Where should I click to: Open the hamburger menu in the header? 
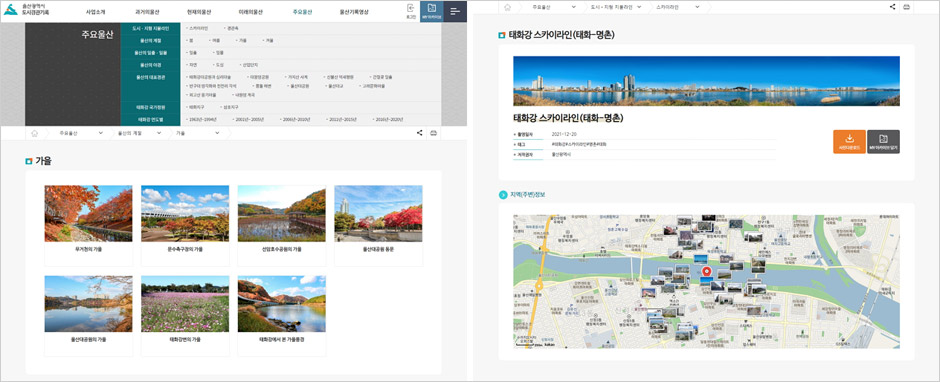[455, 11]
